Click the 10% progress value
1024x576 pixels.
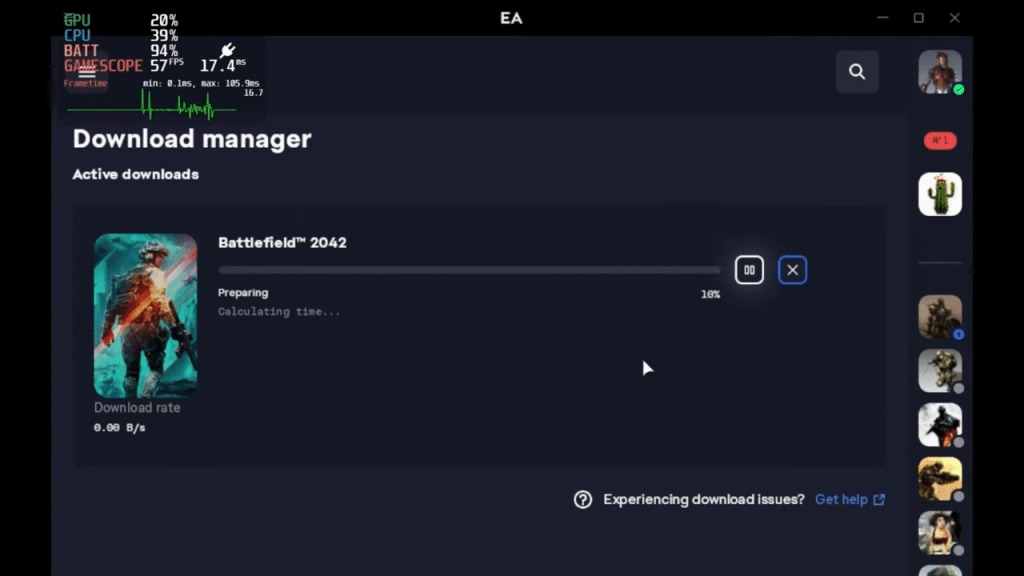click(x=710, y=295)
